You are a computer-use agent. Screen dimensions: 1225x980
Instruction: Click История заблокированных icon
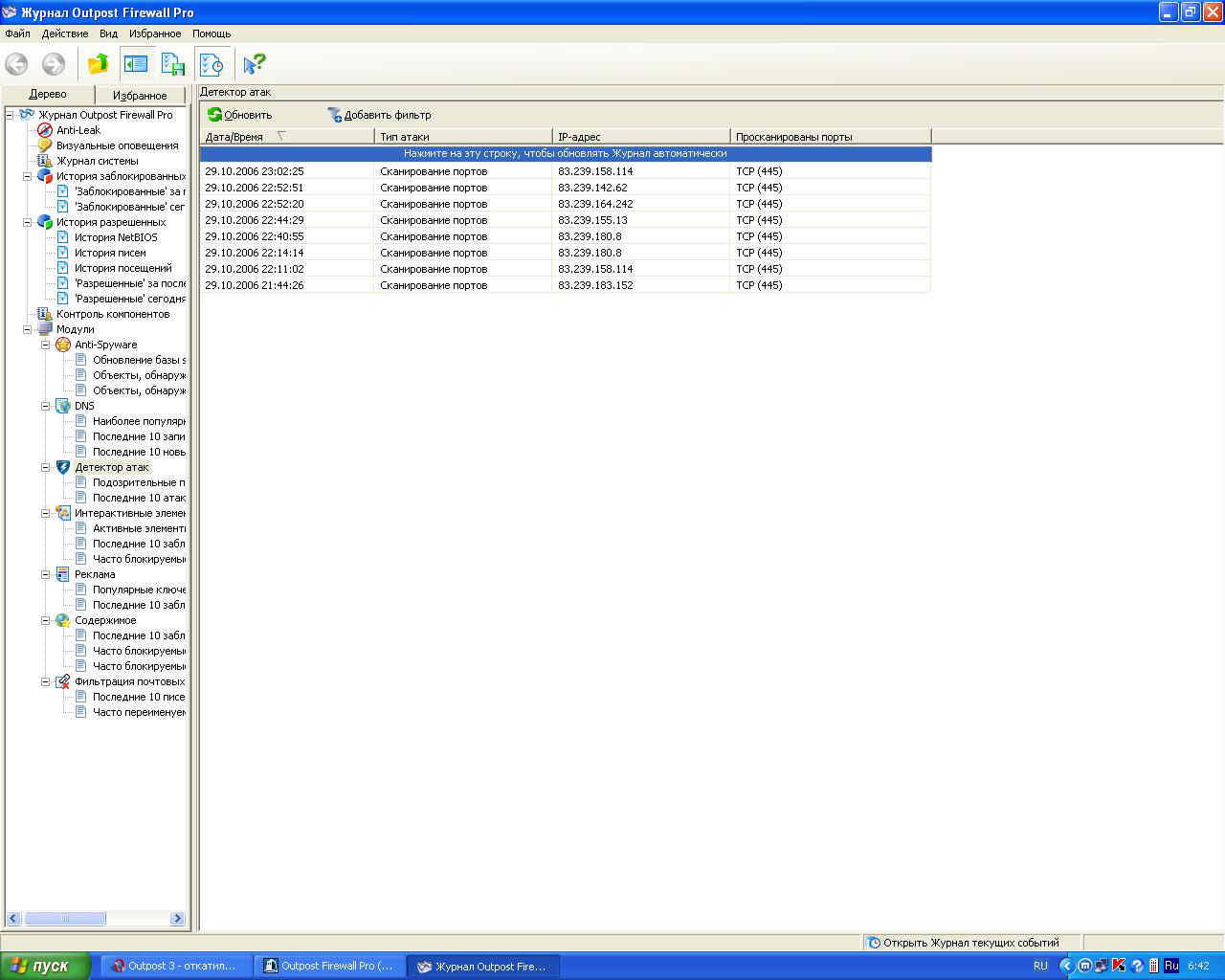[44, 176]
